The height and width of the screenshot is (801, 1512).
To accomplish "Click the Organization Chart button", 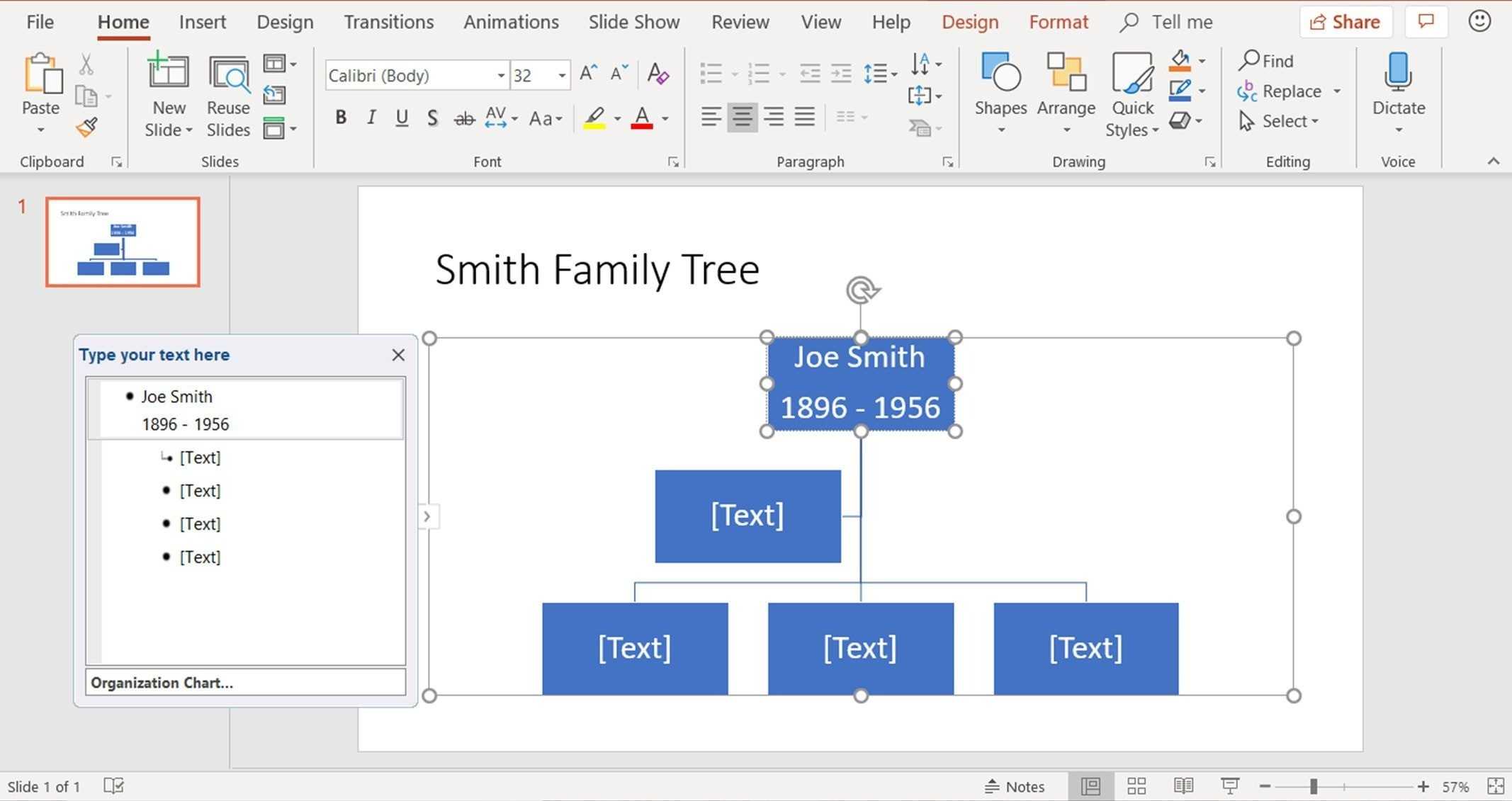I will coord(244,682).
